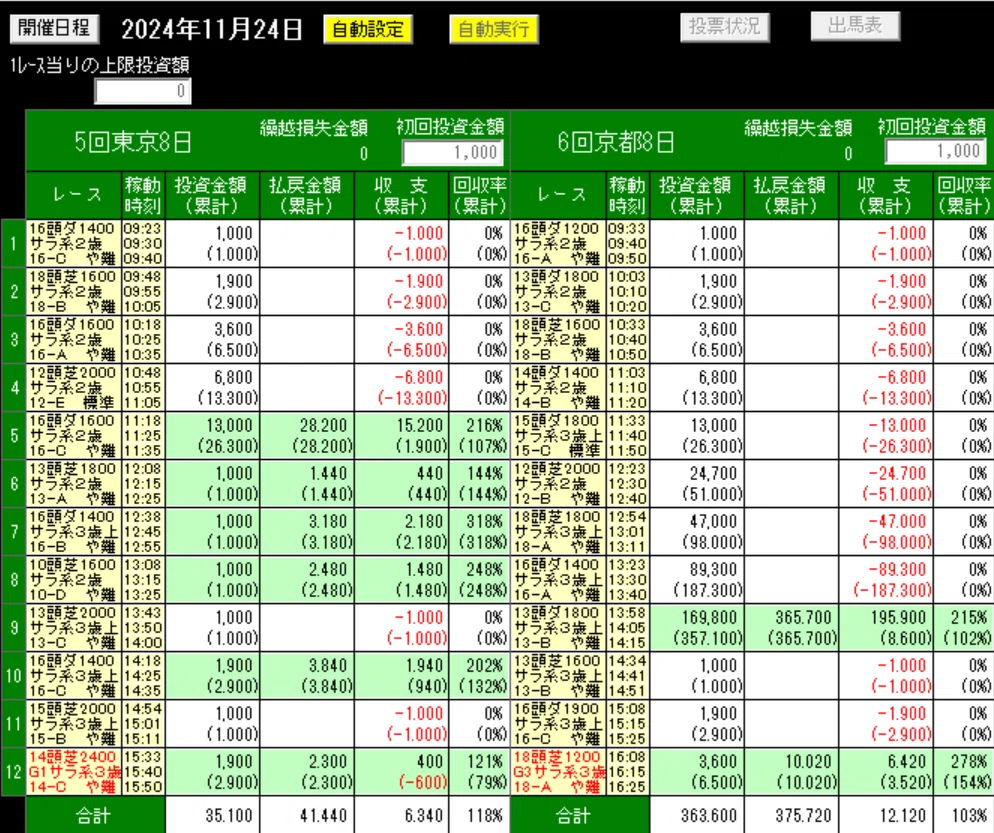Viewport: 994px width, 833px height.
Task: Select Tokyo G1 race cell 14頭芝2400
Action: click(x=73, y=772)
